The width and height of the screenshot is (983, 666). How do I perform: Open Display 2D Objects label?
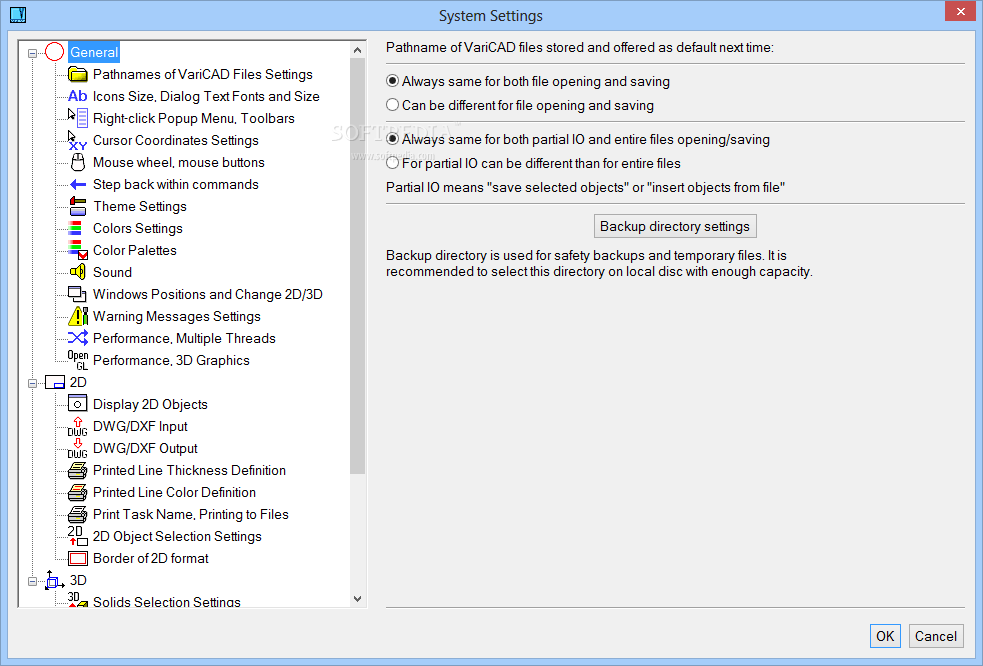[150, 404]
